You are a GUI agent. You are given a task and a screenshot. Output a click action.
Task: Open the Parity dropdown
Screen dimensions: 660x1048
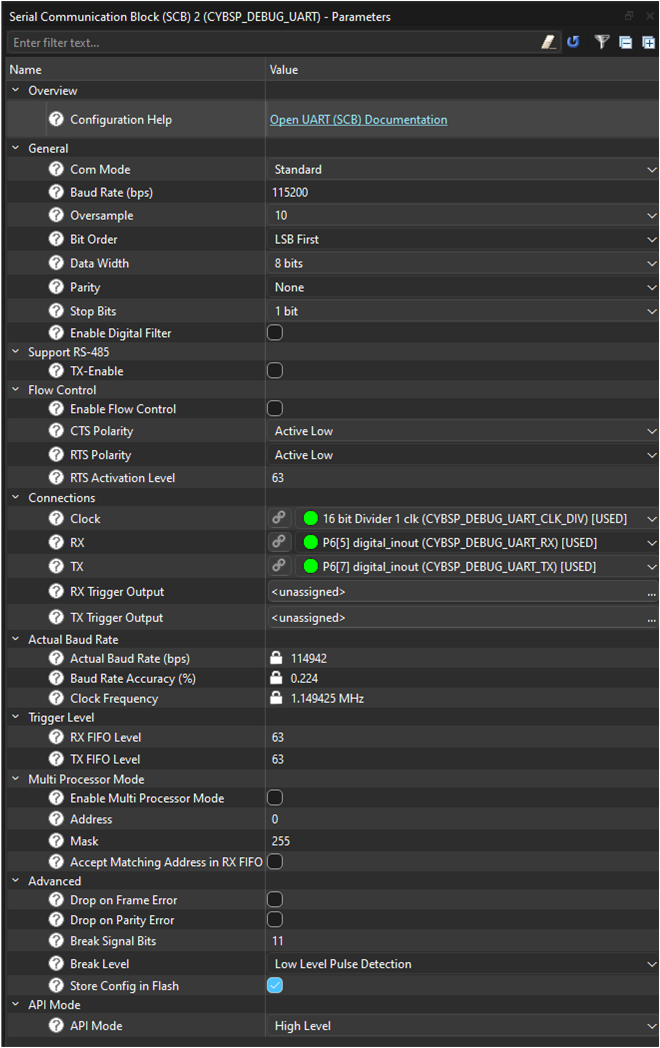pyautogui.click(x=464, y=288)
